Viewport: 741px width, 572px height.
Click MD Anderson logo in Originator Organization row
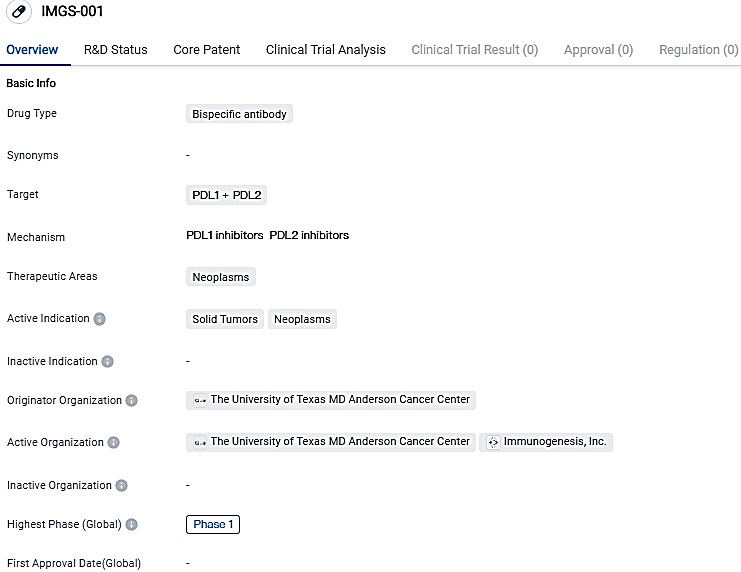(x=200, y=400)
